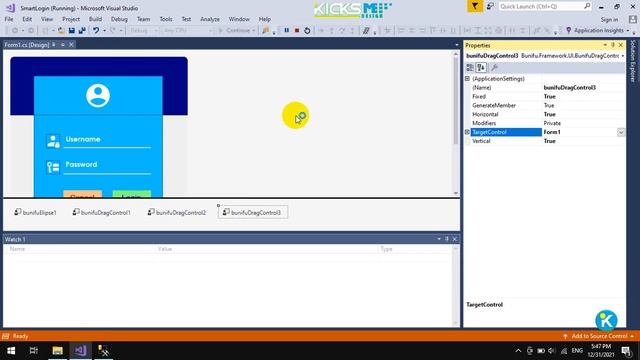Open Windows Start menu
The height and width of the screenshot is (360, 640).
(11, 351)
